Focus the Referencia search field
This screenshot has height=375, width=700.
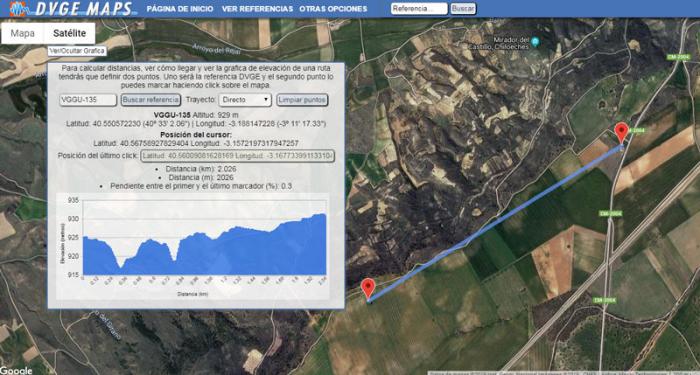[x=419, y=8]
